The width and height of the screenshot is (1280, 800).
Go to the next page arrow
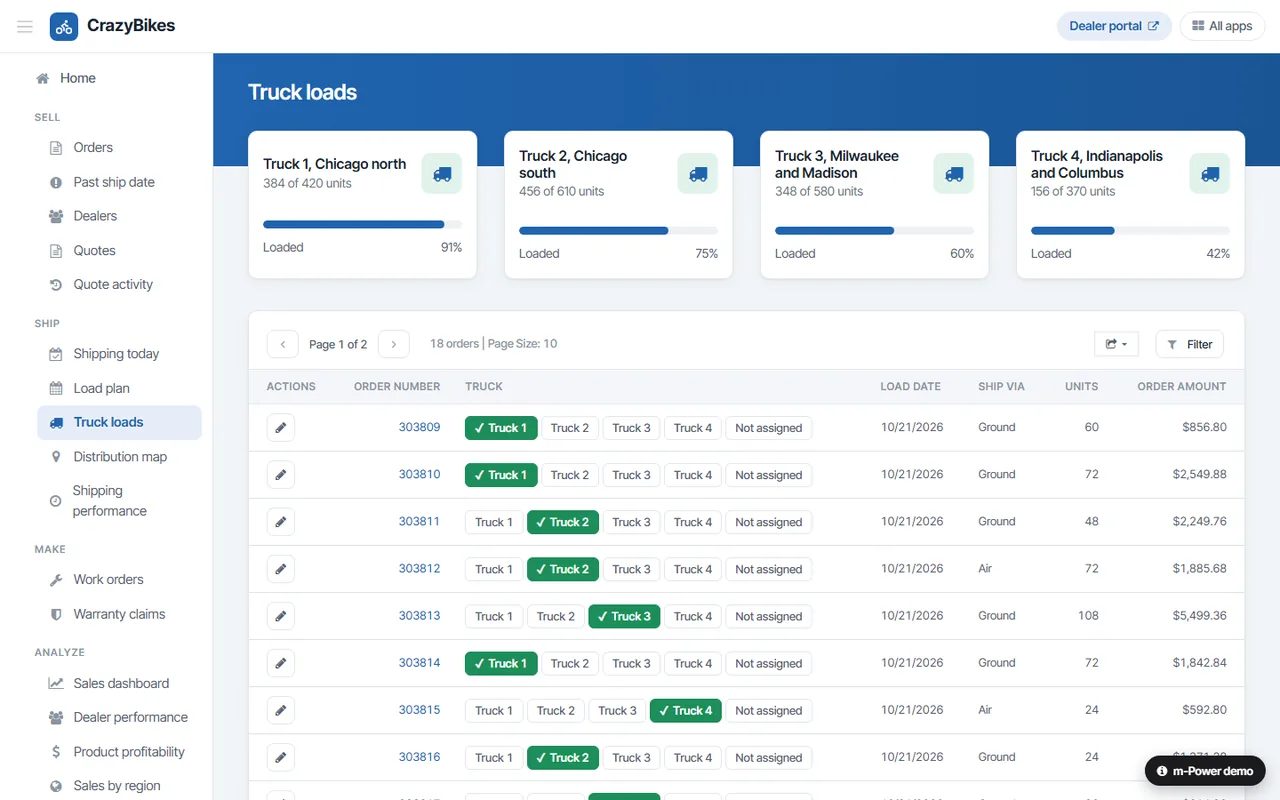point(394,344)
